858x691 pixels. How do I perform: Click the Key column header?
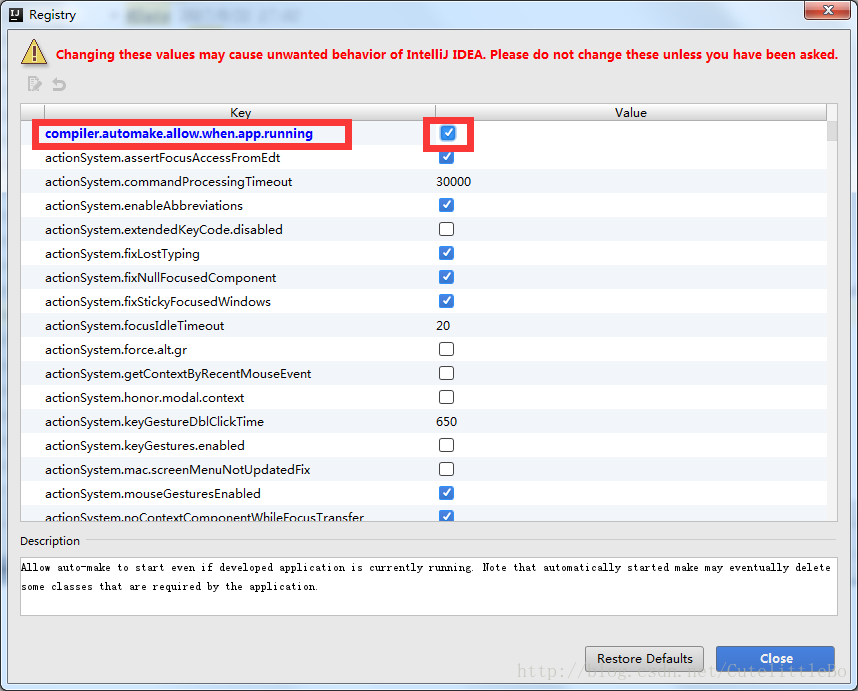(240, 112)
